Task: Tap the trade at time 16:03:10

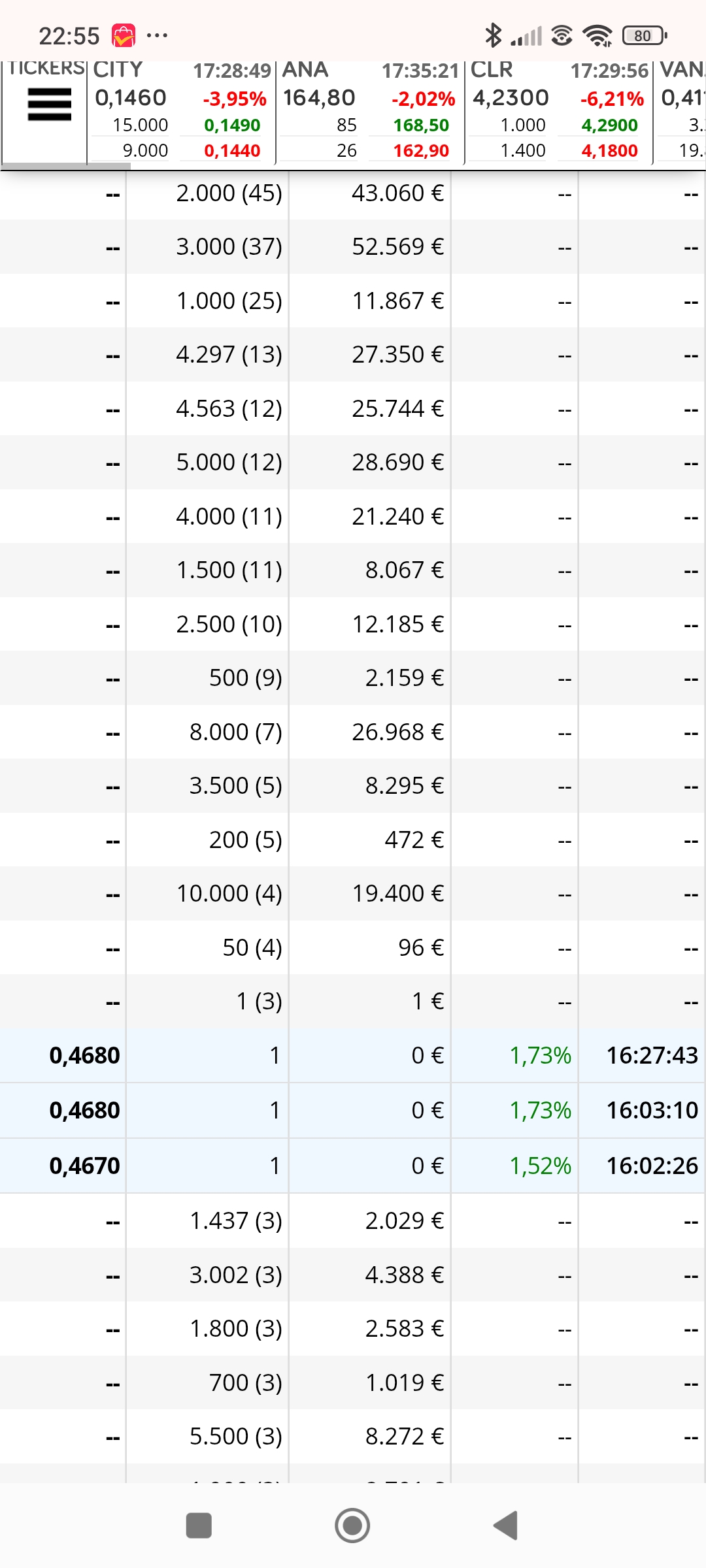Action: (x=353, y=1110)
